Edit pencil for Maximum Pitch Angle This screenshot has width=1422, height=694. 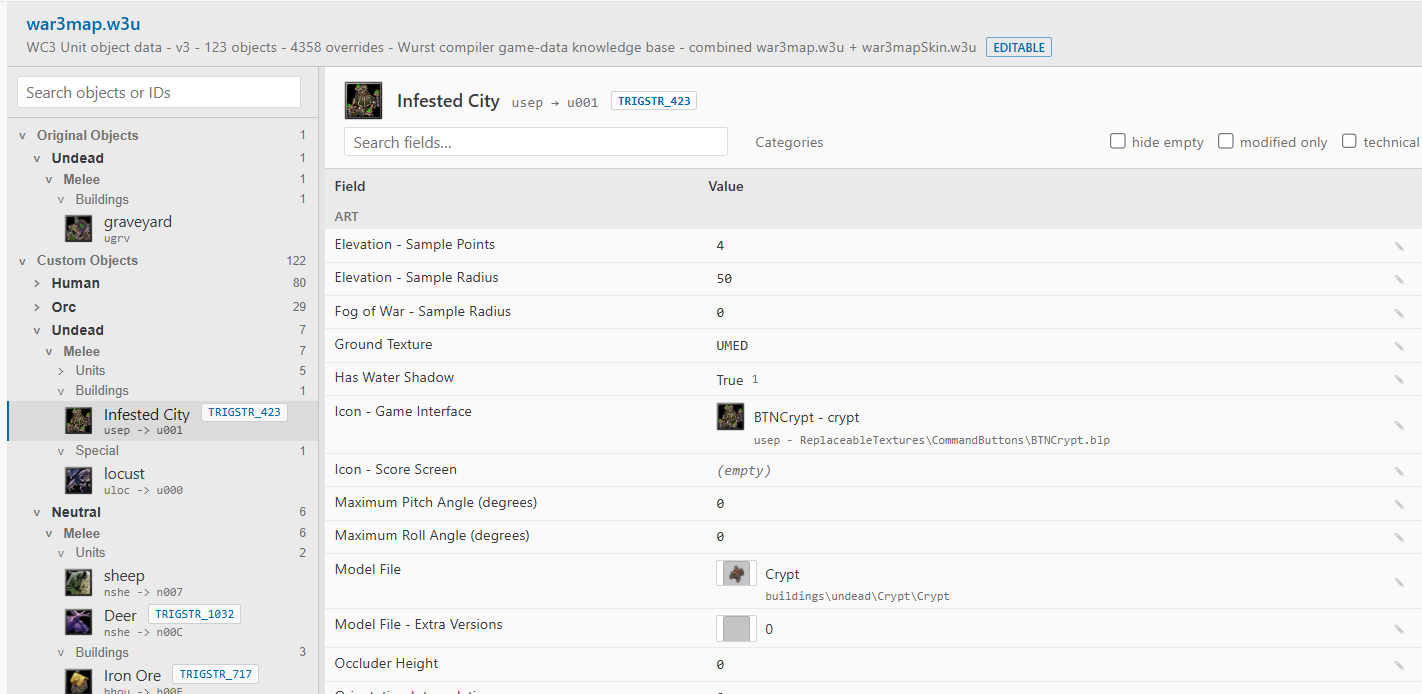coord(1399,504)
